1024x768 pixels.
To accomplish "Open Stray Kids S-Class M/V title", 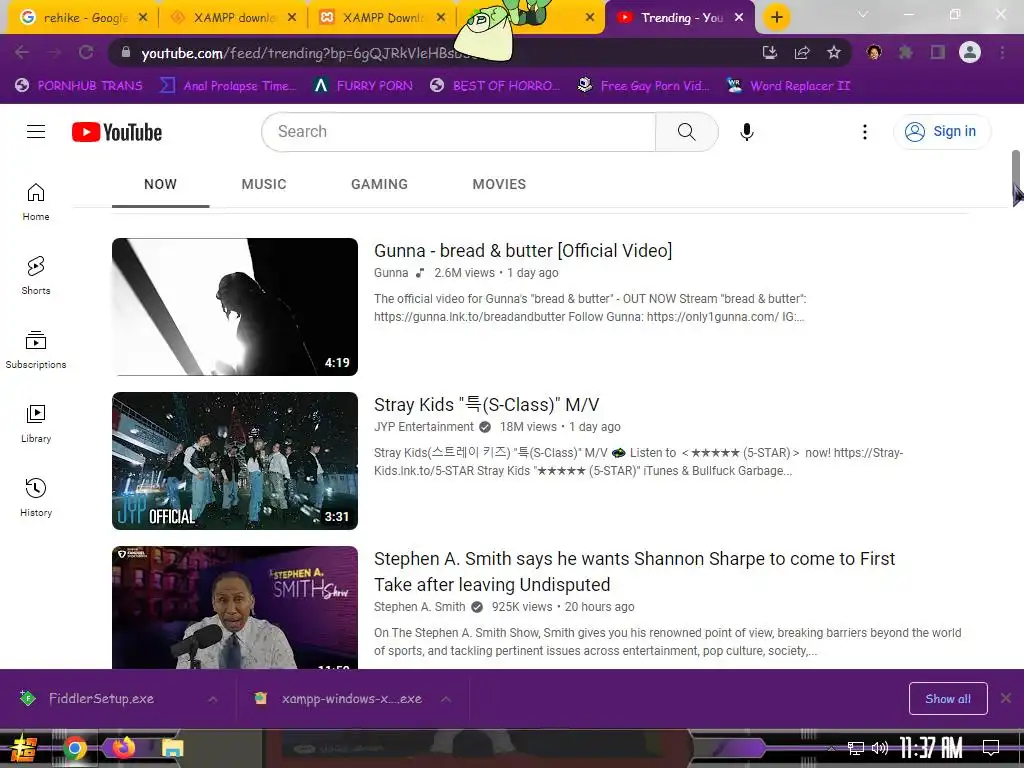I will click(x=487, y=405).
